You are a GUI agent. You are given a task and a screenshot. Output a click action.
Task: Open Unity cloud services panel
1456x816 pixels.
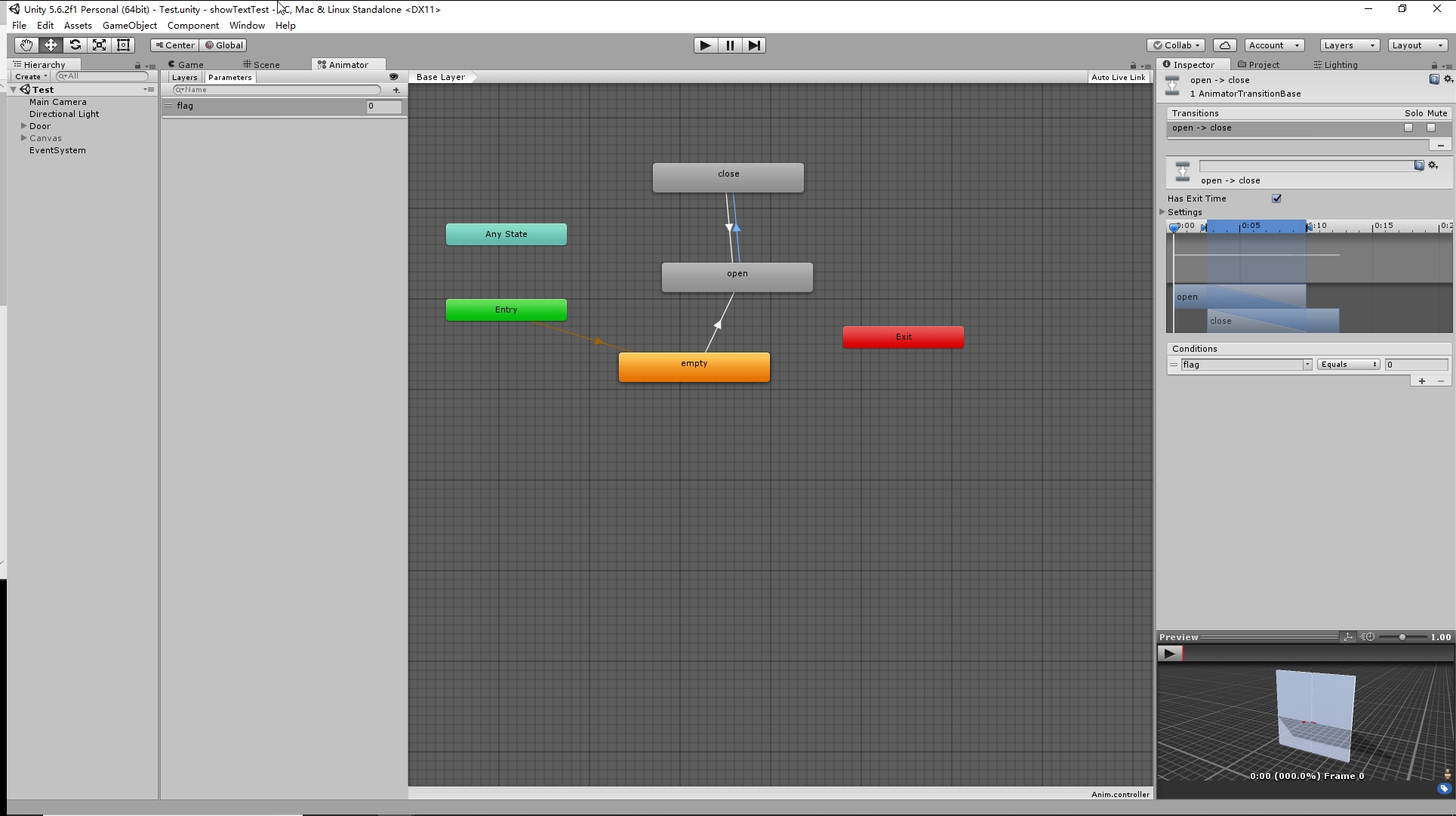[x=1224, y=45]
